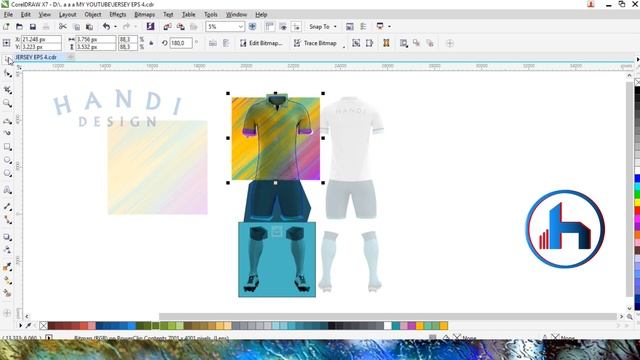The width and height of the screenshot is (640, 360).
Task: Click the No Color swatch in palette
Action: [44, 325]
